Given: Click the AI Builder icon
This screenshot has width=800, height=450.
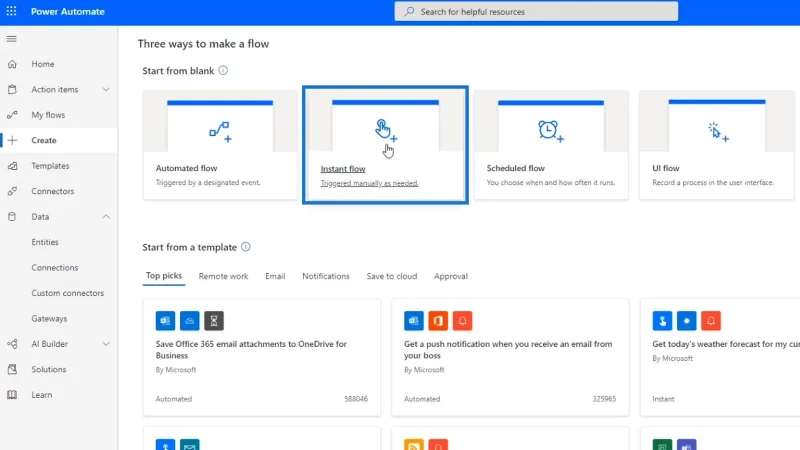Looking at the screenshot, I should pos(12,344).
